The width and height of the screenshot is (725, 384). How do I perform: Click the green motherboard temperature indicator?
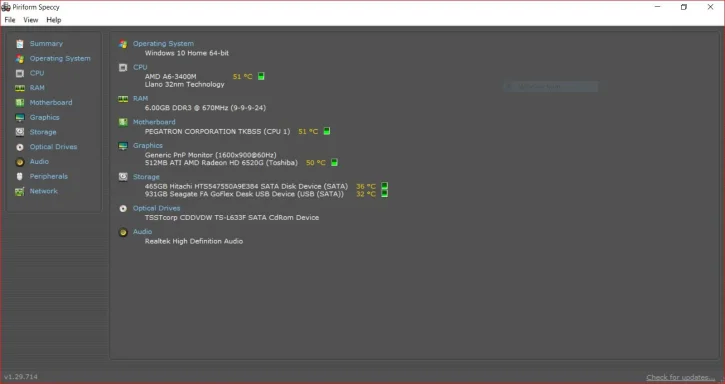coord(326,131)
